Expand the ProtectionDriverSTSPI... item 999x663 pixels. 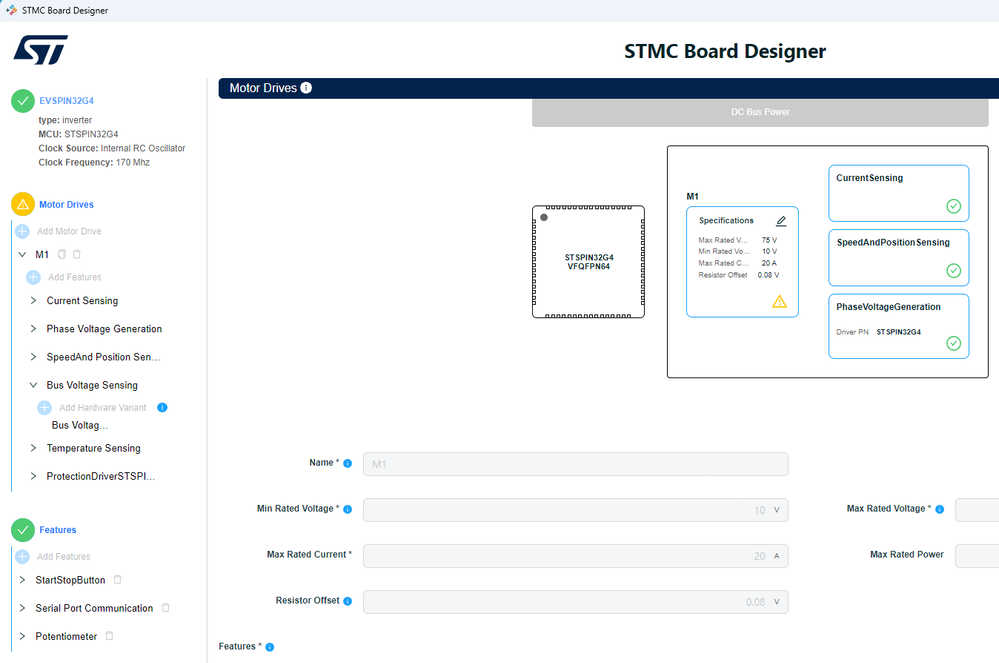(x=33, y=476)
